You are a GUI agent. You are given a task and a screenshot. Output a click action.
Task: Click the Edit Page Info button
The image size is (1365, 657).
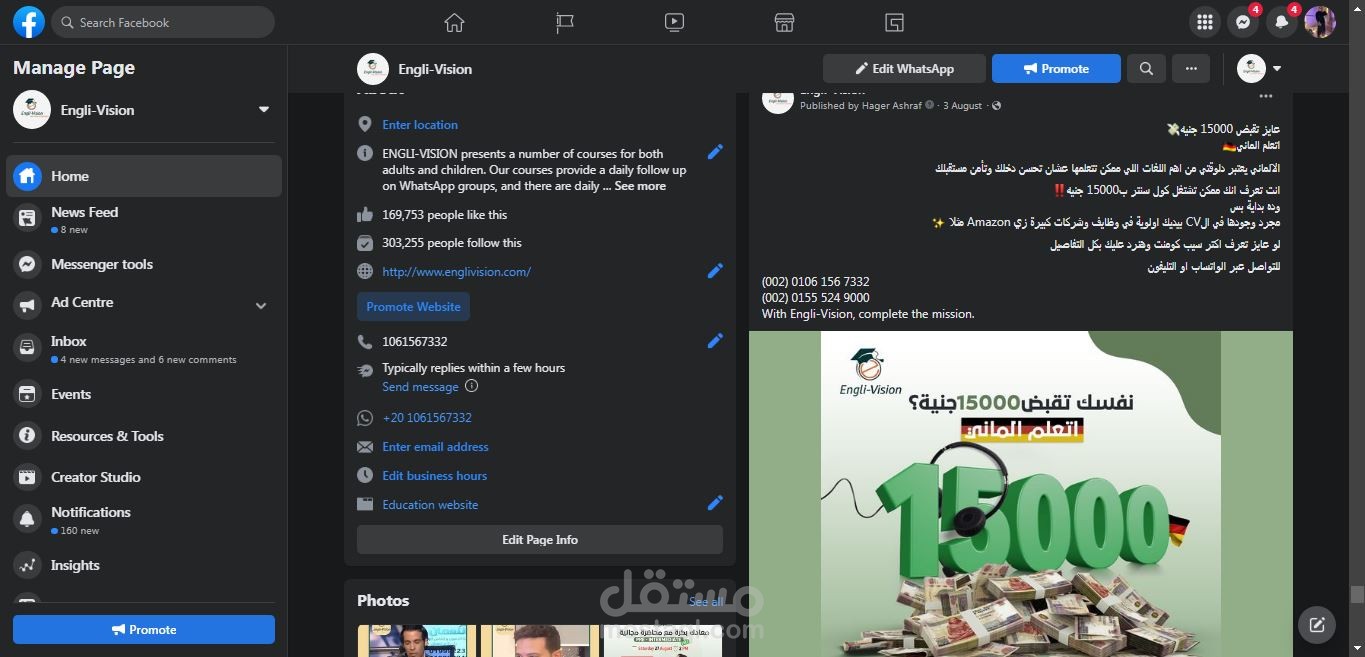[540, 539]
